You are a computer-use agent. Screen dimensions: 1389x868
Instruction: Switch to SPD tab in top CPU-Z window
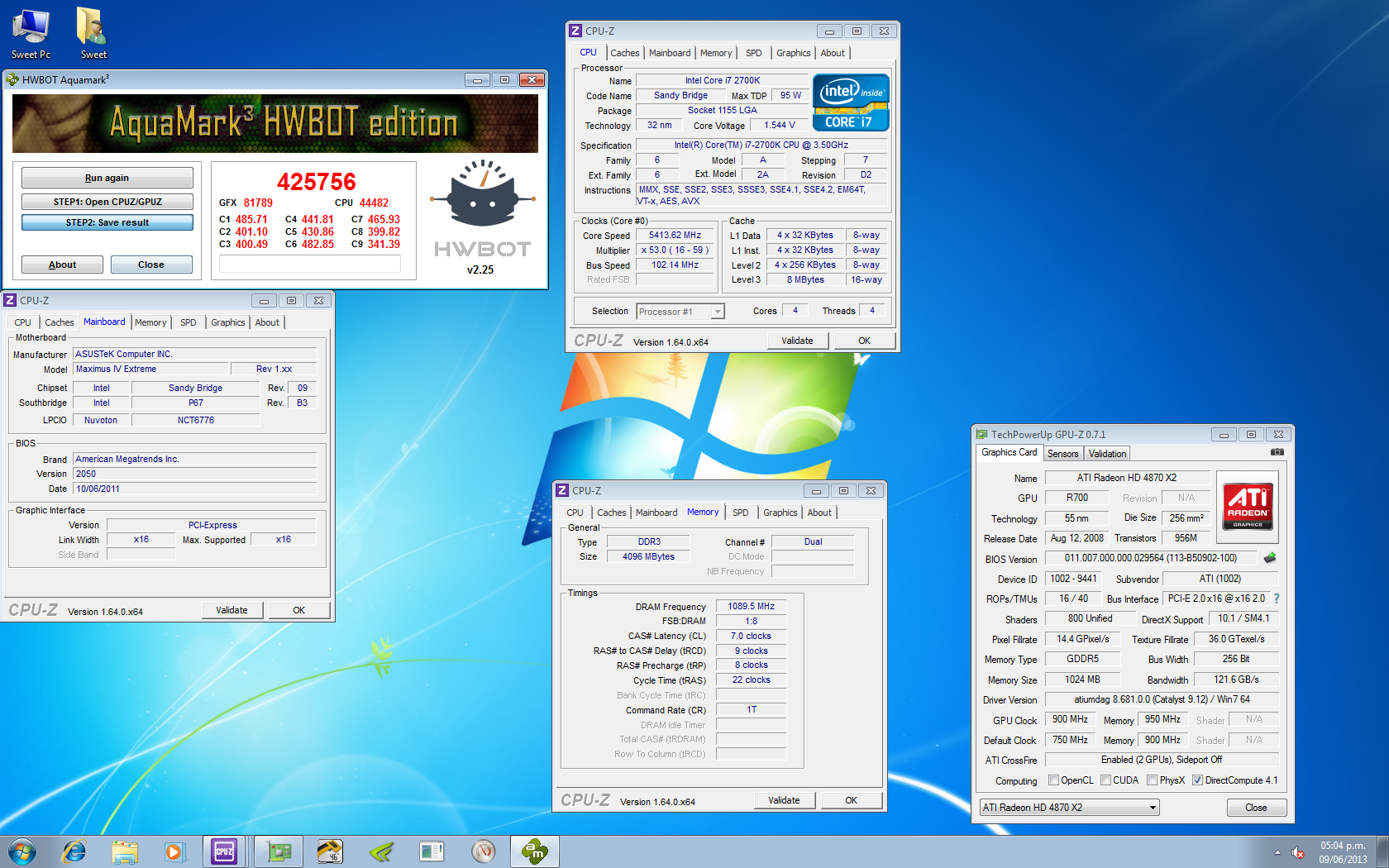click(754, 53)
